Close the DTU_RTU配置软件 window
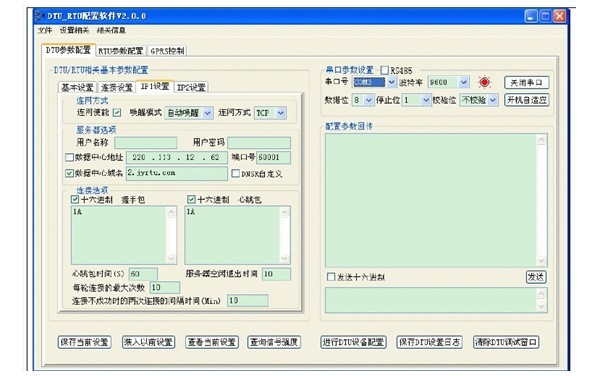This screenshot has width=608, height=376. (x=560, y=16)
